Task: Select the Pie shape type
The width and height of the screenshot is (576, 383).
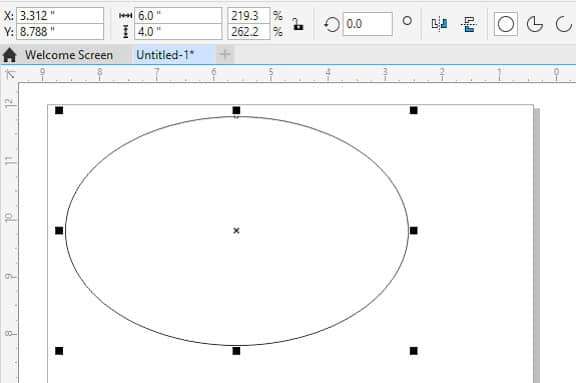Action: coord(534,24)
